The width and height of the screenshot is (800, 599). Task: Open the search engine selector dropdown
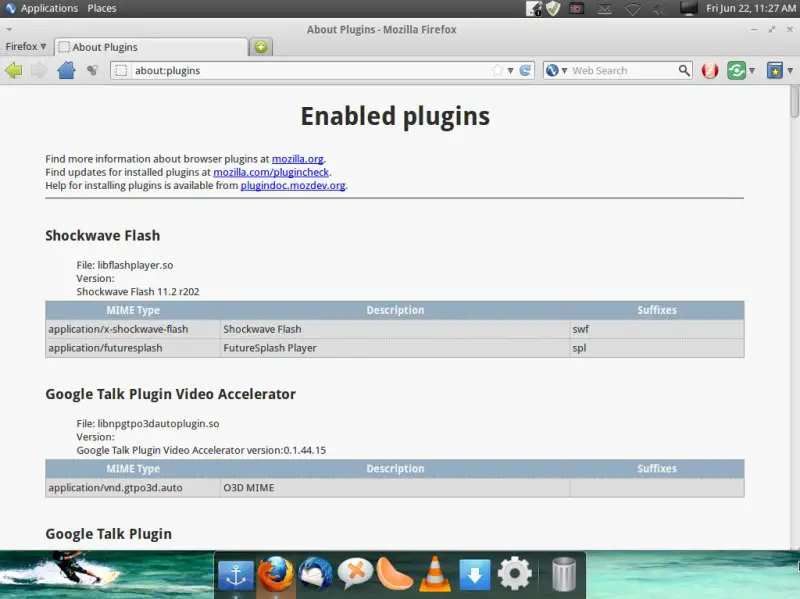pos(556,70)
